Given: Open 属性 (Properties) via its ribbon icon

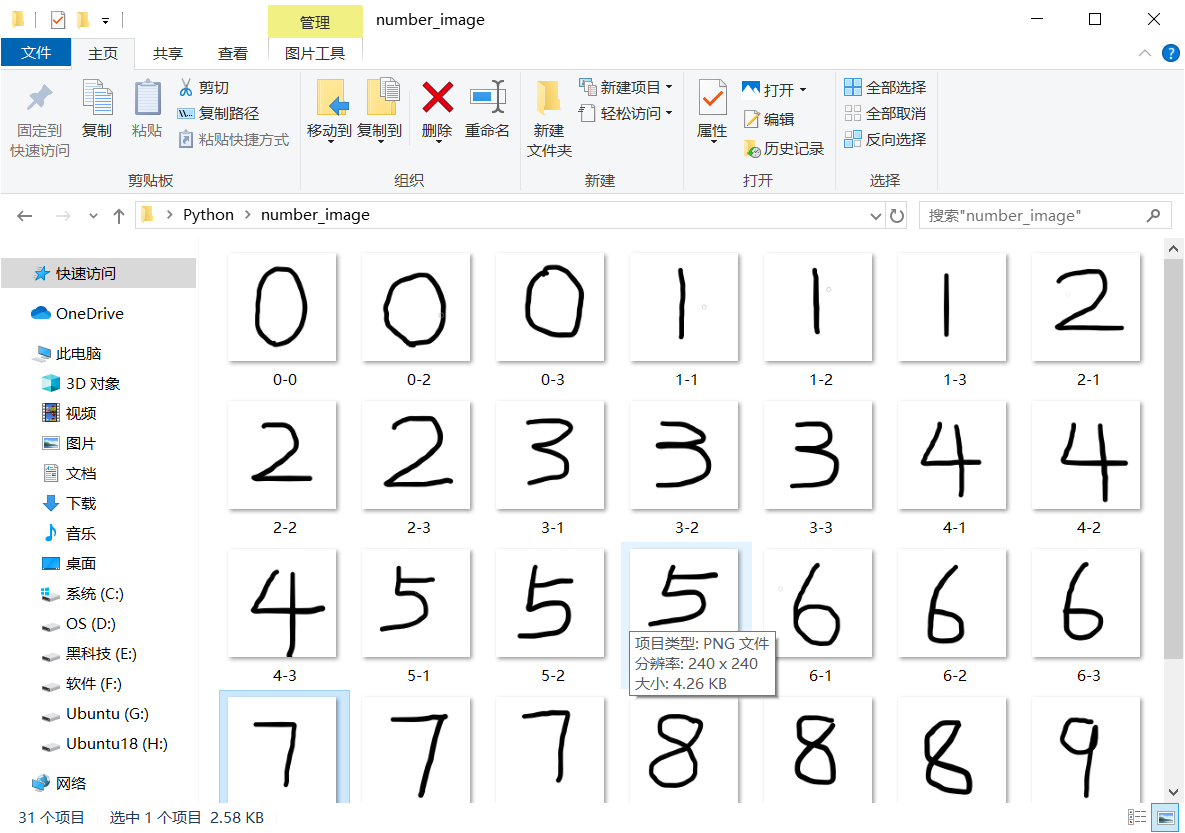Looking at the screenshot, I should pyautogui.click(x=711, y=100).
